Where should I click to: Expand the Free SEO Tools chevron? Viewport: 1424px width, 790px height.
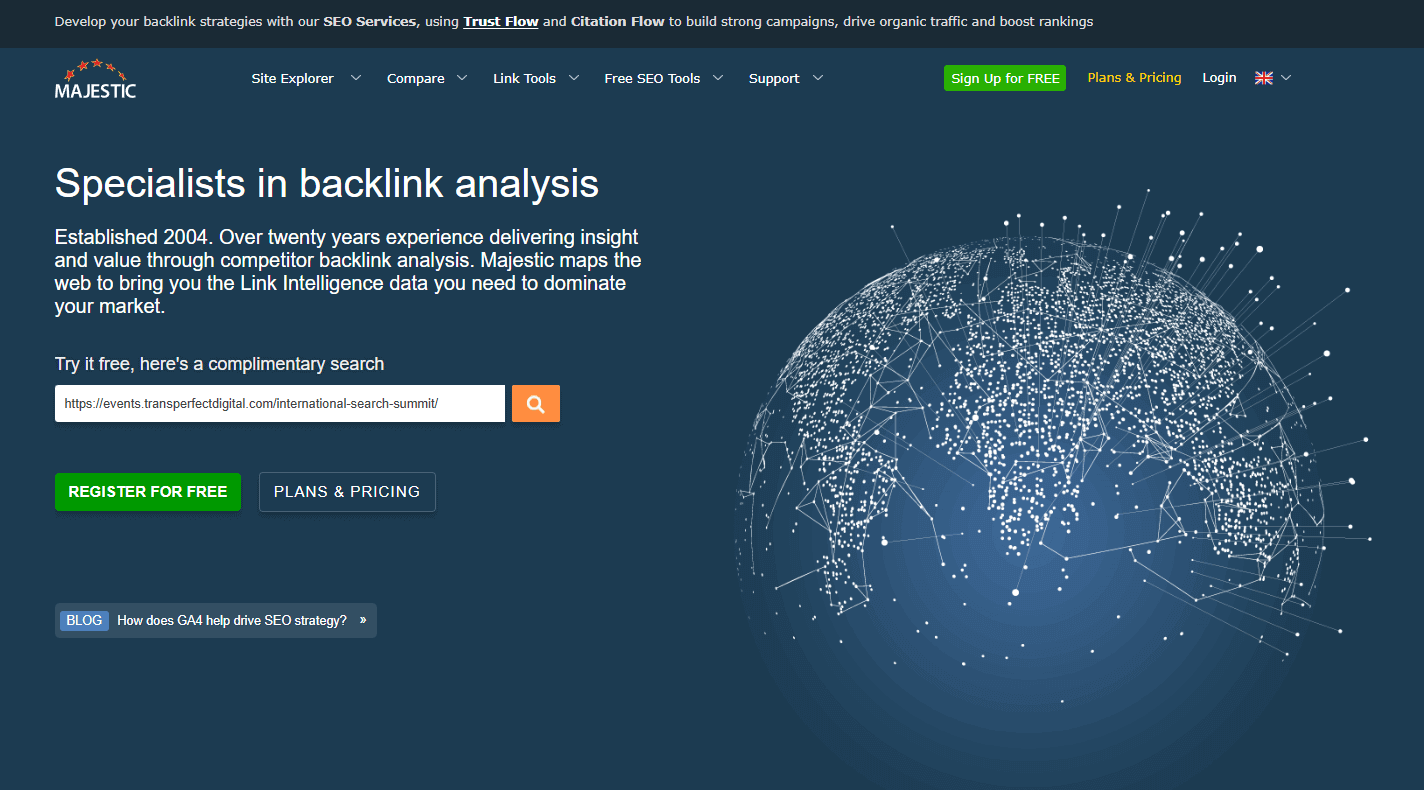pos(718,78)
